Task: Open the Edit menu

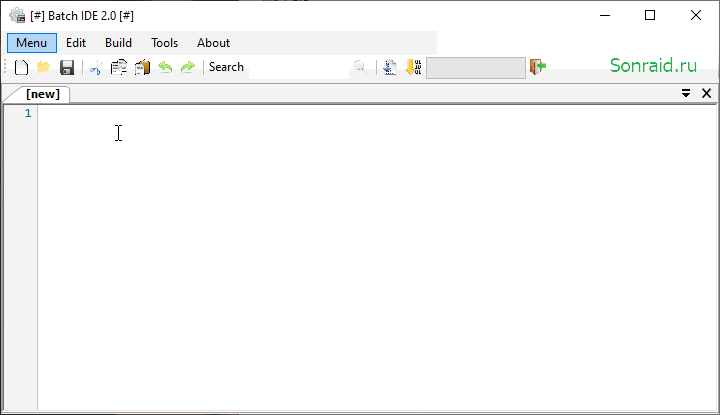Action: tap(76, 43)
